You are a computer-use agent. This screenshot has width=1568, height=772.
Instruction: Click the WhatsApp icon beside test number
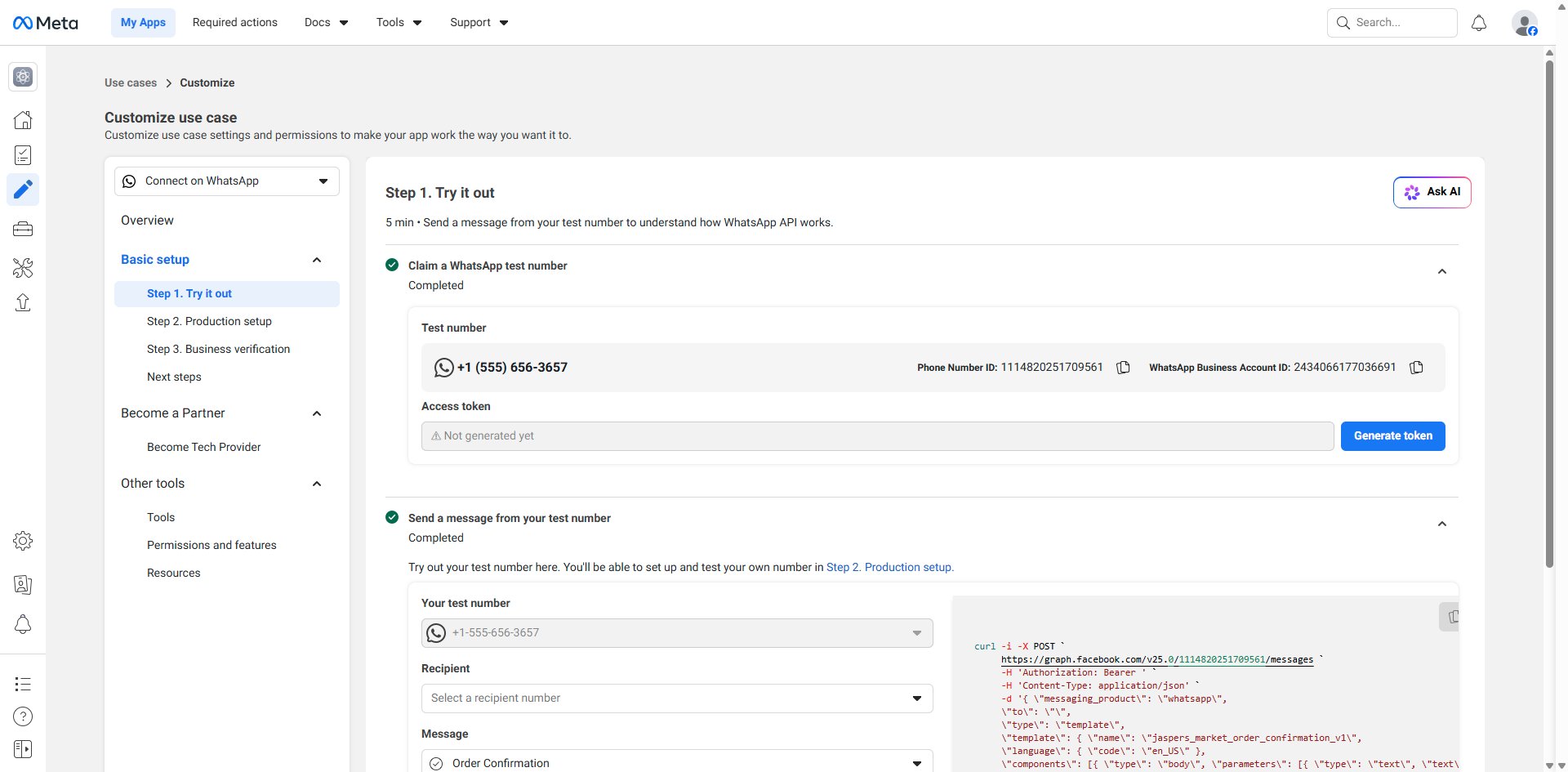[443, 368]
